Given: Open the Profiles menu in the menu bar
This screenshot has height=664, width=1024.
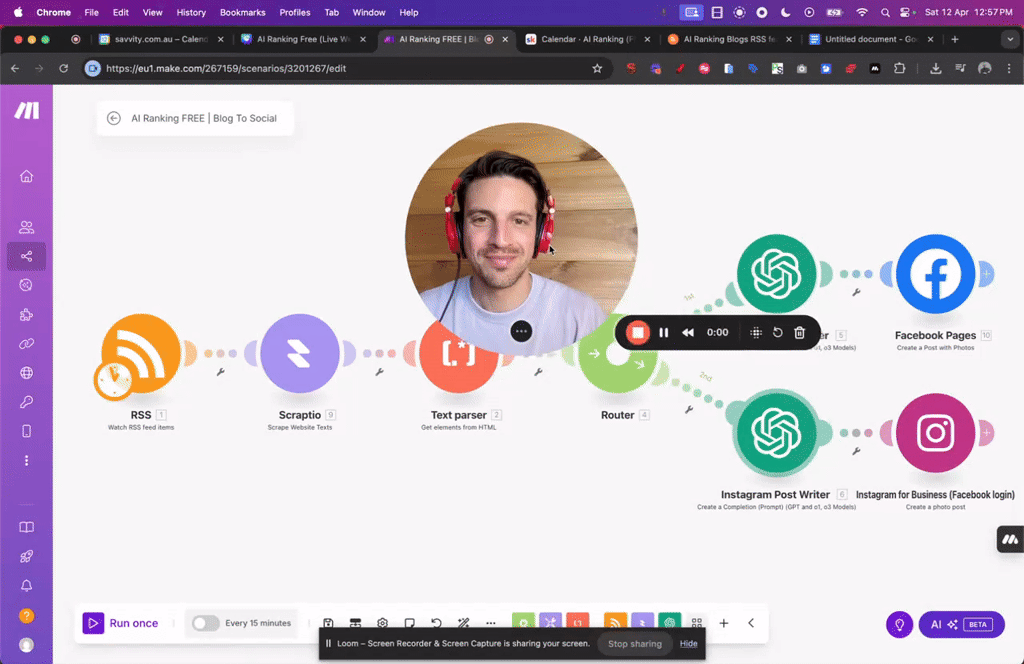Looking at the screenshot, I should click(x=295, y=12).
